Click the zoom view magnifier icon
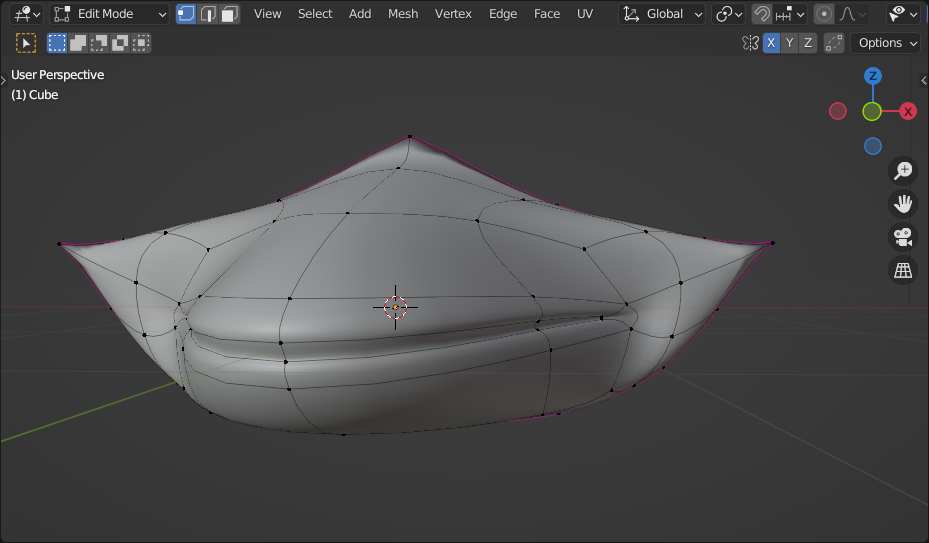The image size is (929, 543). point(903,171)
